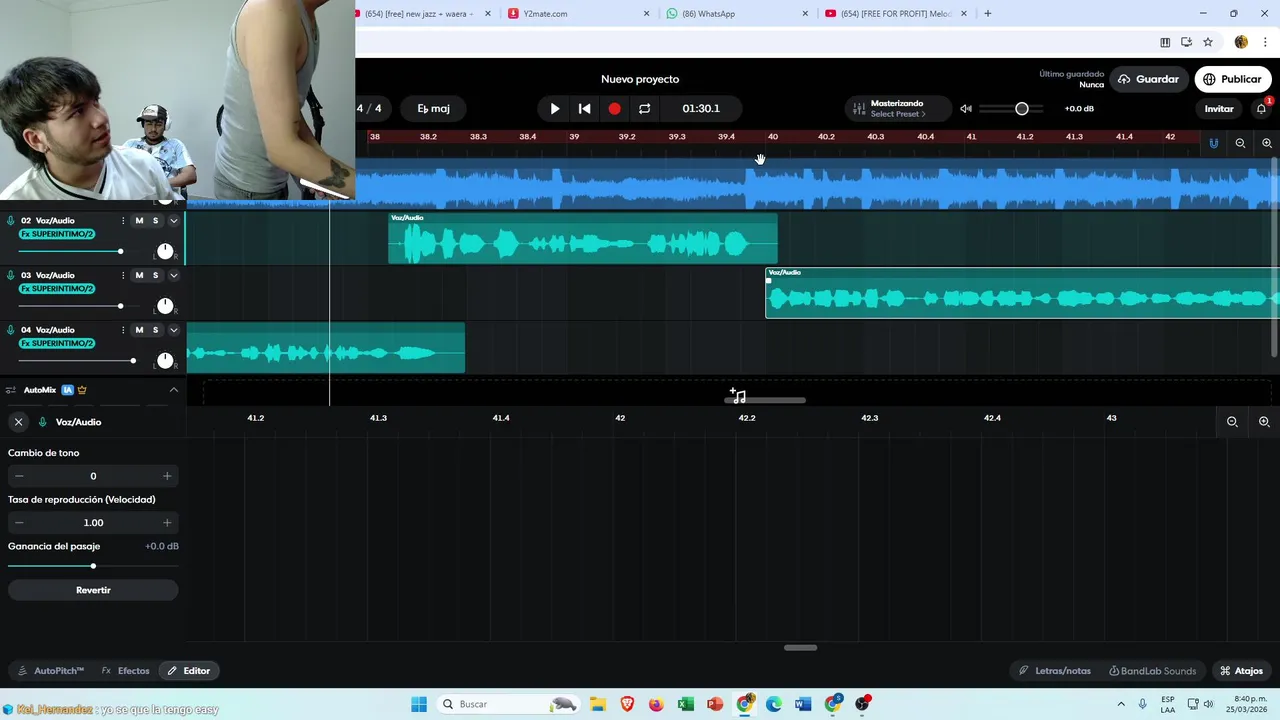Image resolution: width=1280 pixels, height=720 pixels.
Task: Close the Voz/Audio editor panel
Action: point(18,422)
